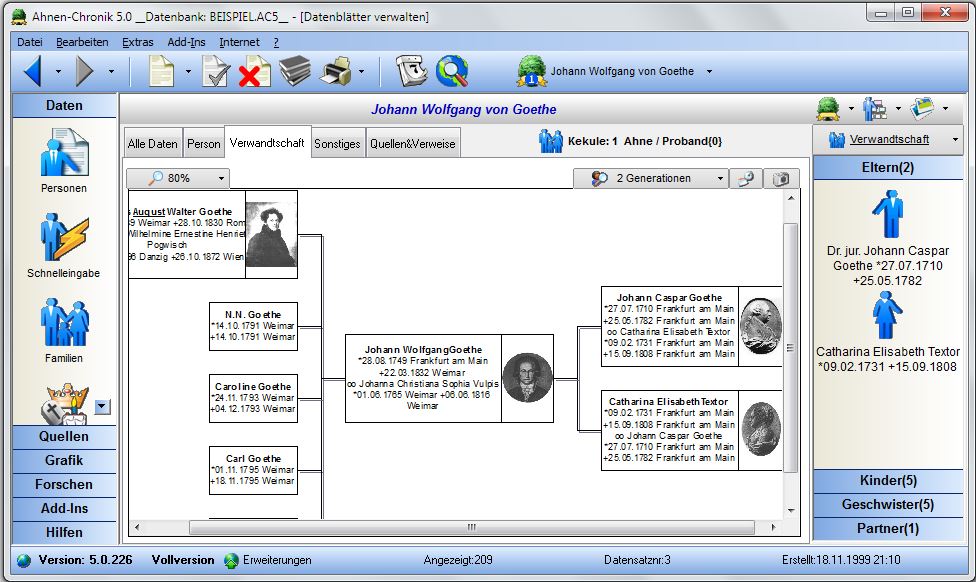Open the Verwandtschaft panel dropdown arrow

pos(955,139)
